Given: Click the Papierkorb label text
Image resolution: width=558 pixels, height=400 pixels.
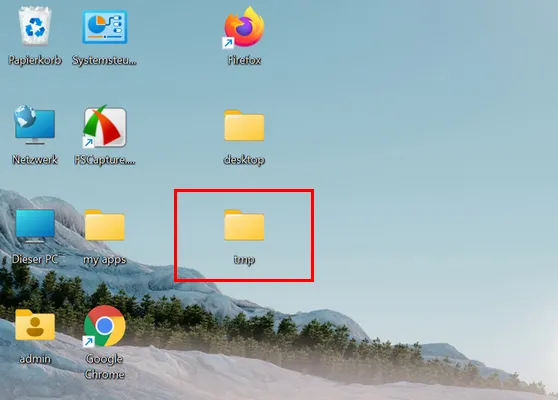Looking at the screenshot, I should (35, 60).
